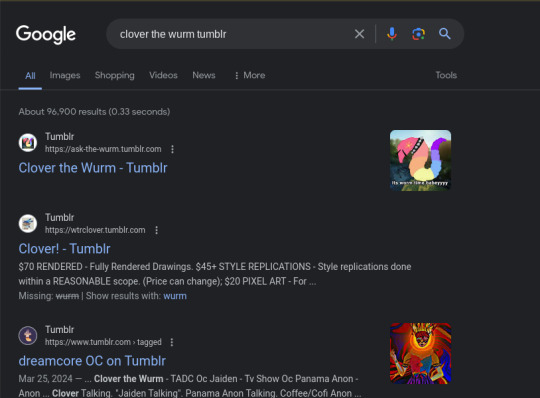Click the red psychedelic dreamcore thumbnail
The height and width of the screenshot is (398, 540).
point(420,353)
